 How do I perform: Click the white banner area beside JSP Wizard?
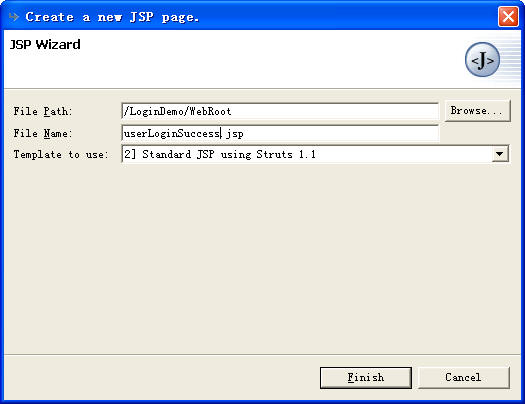point(268,60)
